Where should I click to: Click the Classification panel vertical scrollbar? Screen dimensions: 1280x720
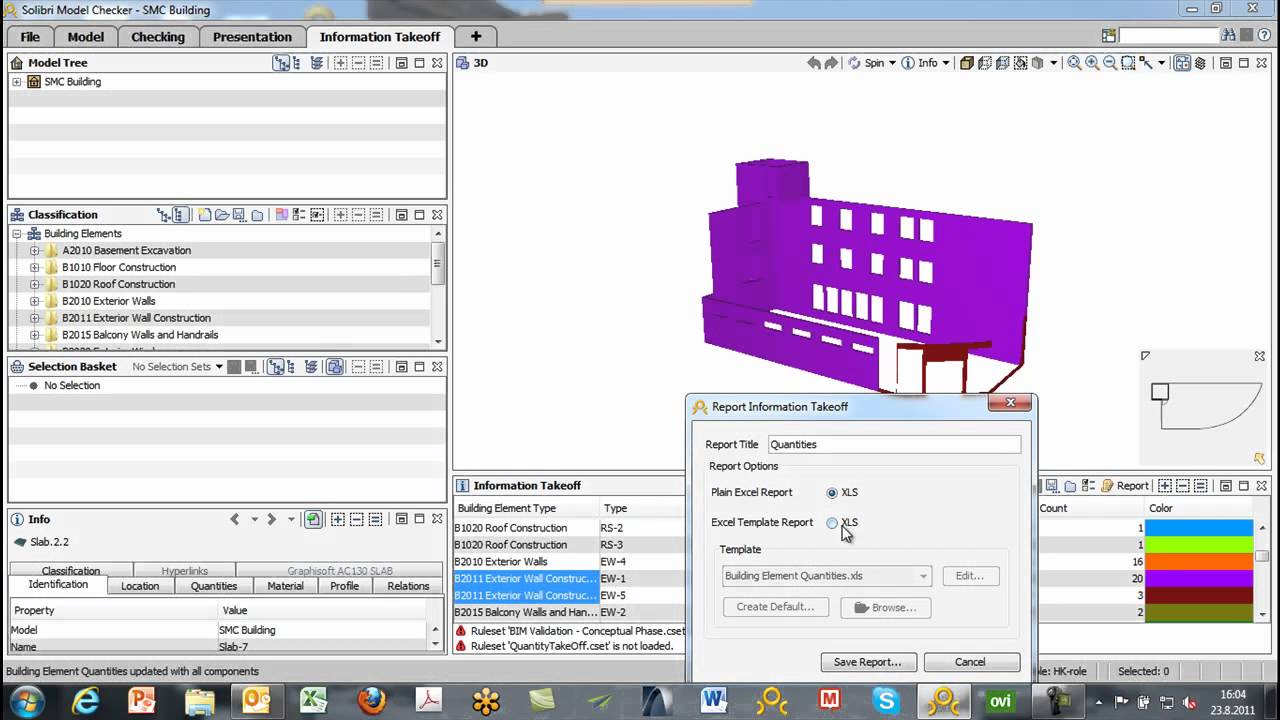tap(437, 287)
